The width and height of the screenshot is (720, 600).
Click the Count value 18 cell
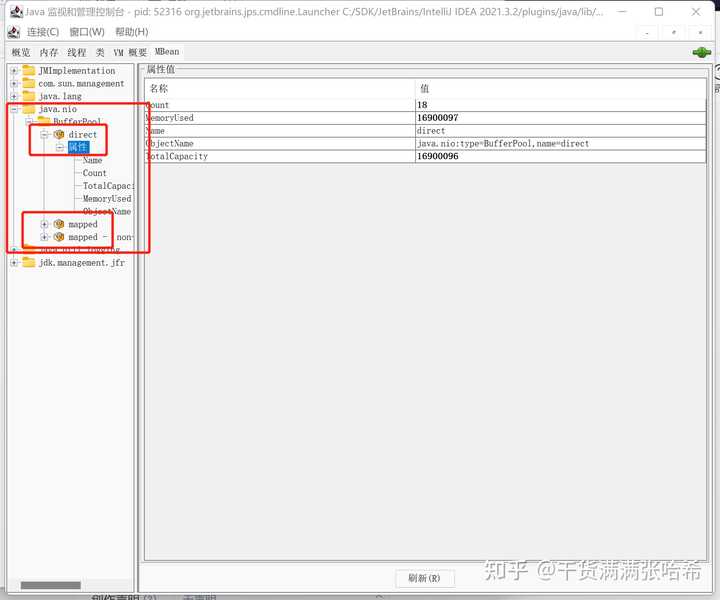560,105
